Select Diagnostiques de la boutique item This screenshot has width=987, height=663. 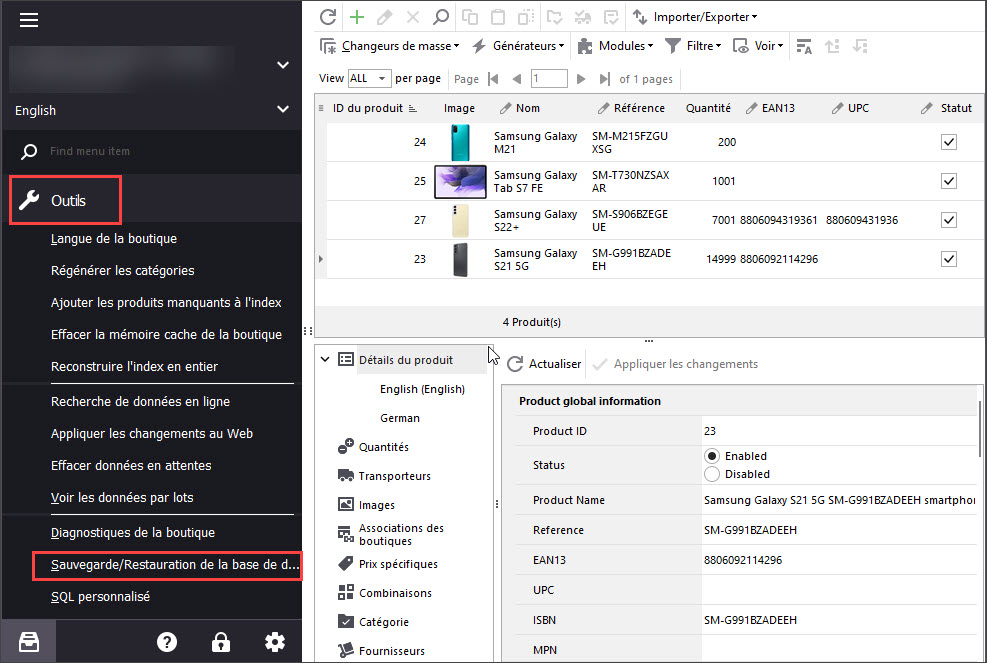(133, 533)
